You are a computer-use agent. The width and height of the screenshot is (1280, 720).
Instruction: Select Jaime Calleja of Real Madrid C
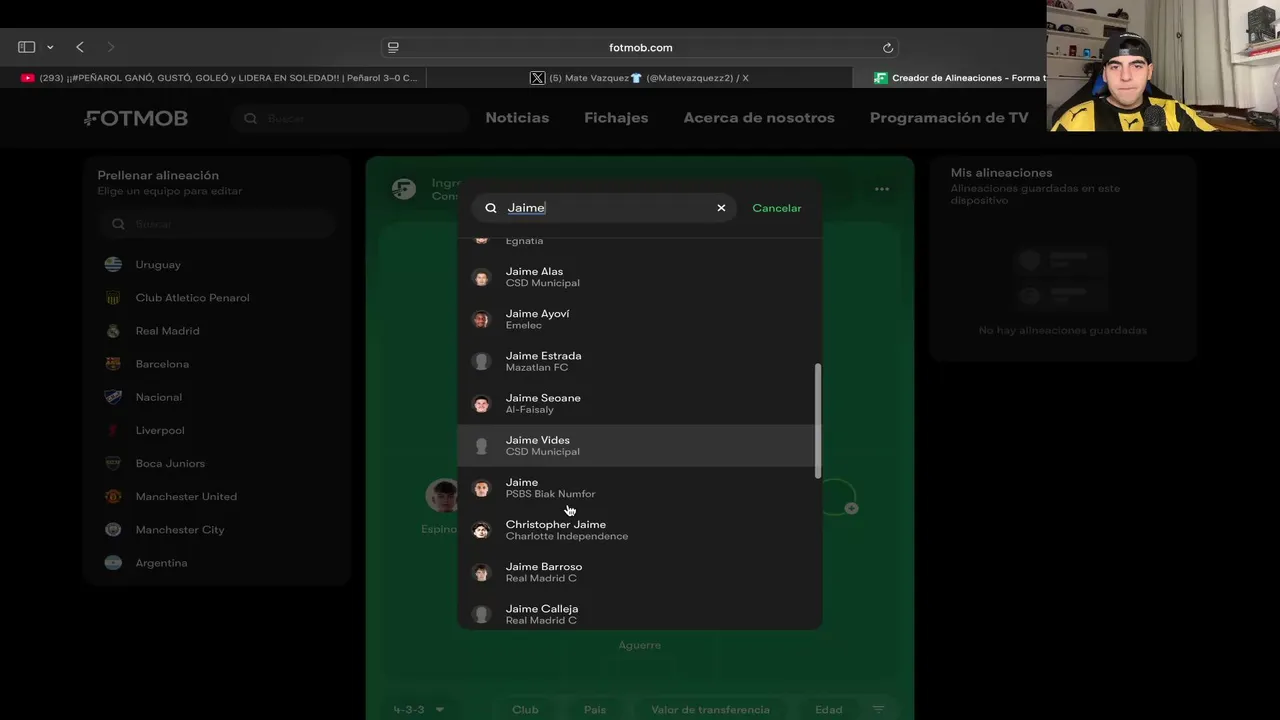(x=640, y=612)
